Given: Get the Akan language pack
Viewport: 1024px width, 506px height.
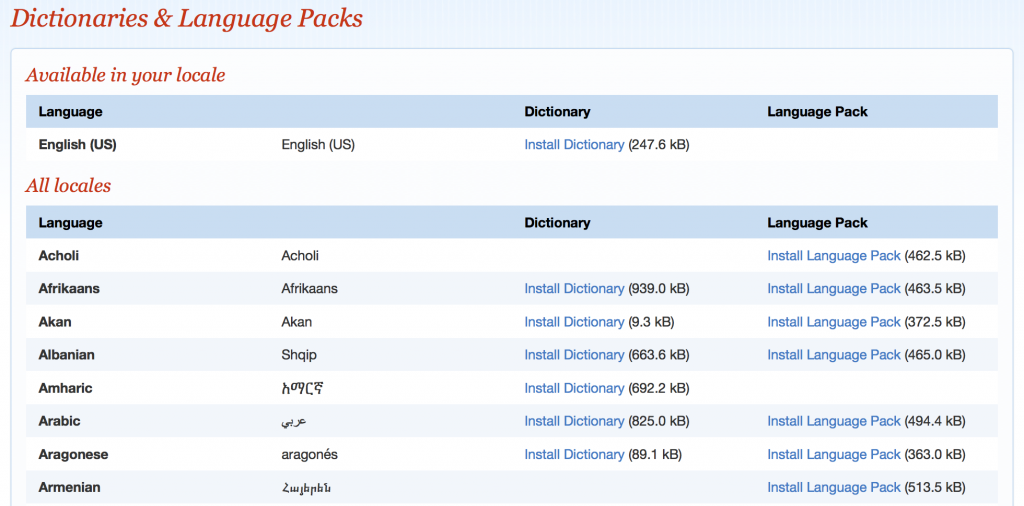Looking at the screenshot, I should (x=833, y=322).
